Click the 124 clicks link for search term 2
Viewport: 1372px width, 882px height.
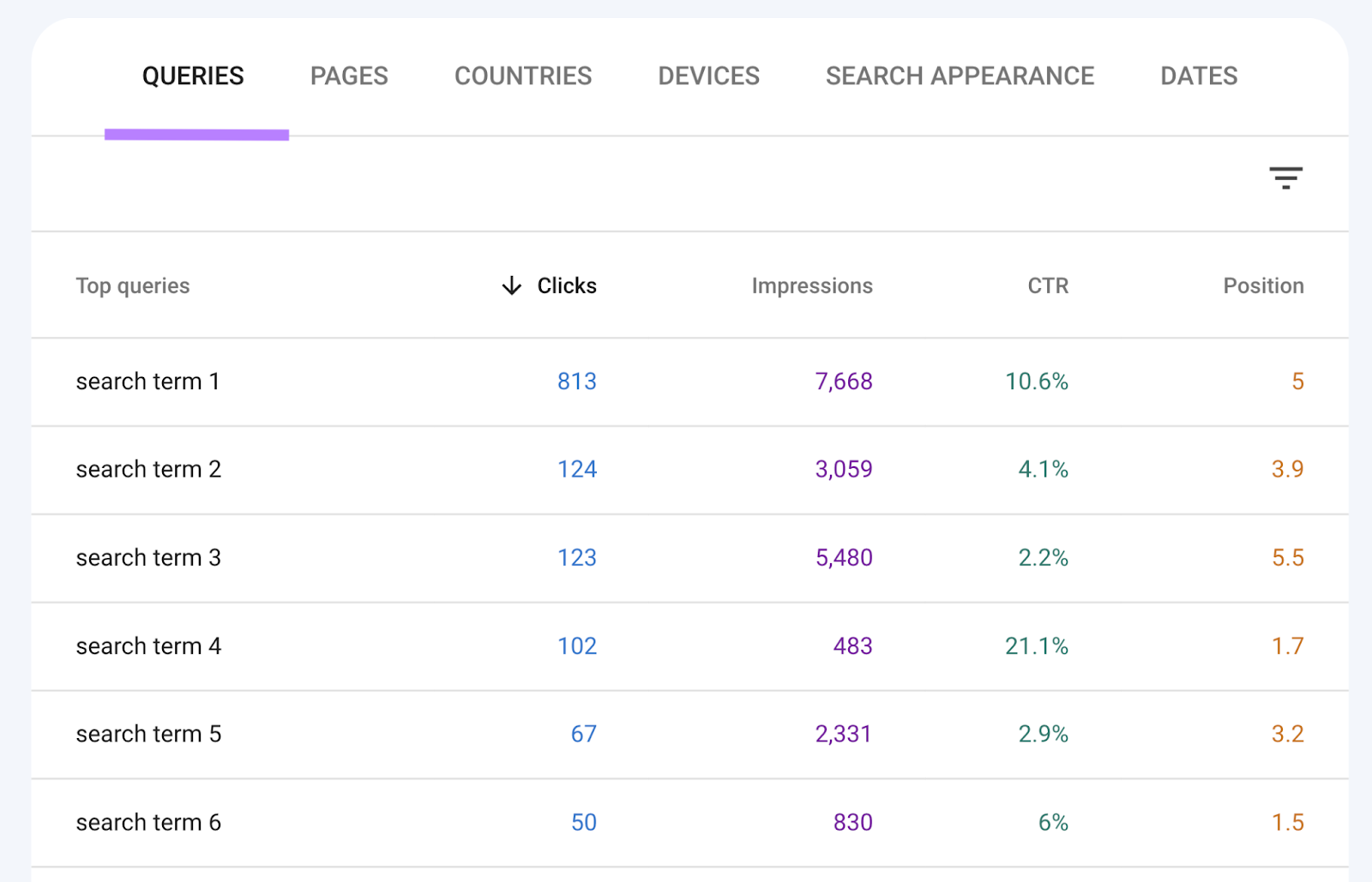click(576, 470)
